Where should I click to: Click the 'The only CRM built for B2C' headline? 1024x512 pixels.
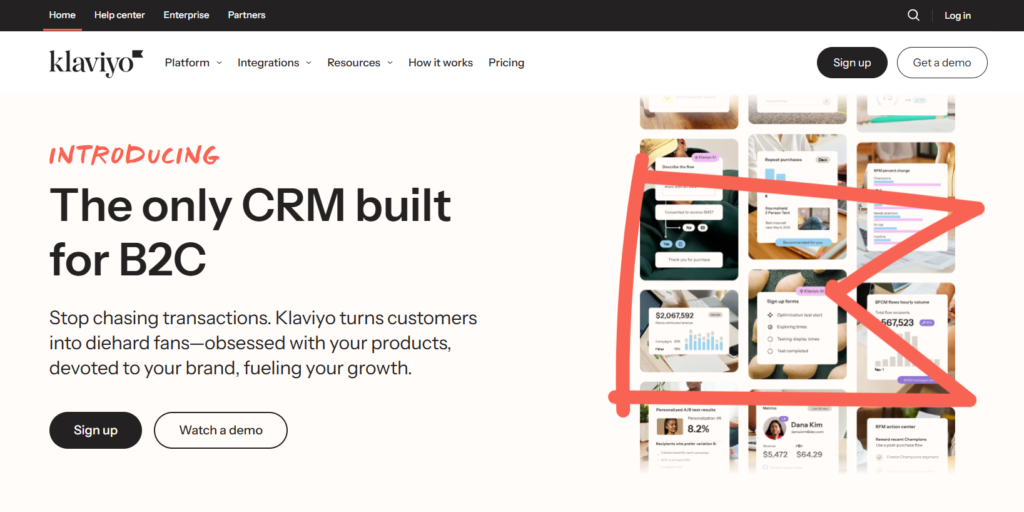coord(250,232)
